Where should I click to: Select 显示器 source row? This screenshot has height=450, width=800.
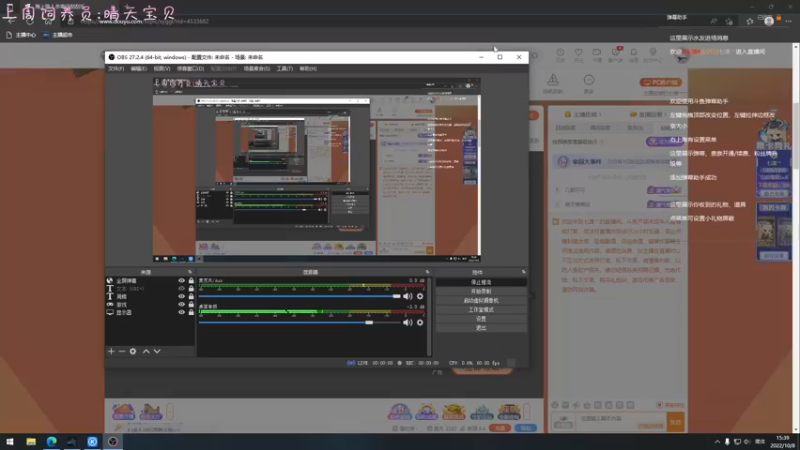pyautogui.click(x=151, y=312)
